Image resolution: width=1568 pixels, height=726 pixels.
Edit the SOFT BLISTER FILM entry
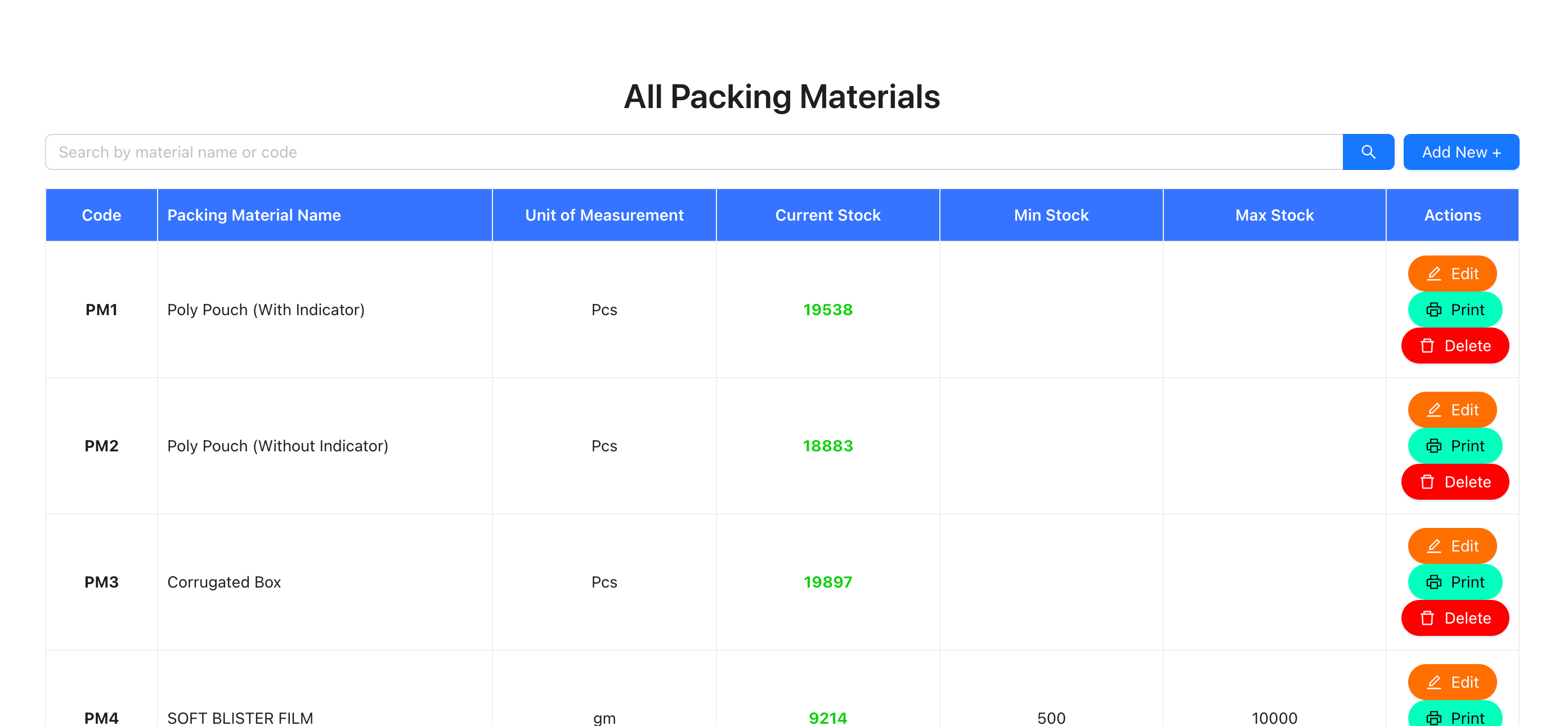[x=1453, y=682]
